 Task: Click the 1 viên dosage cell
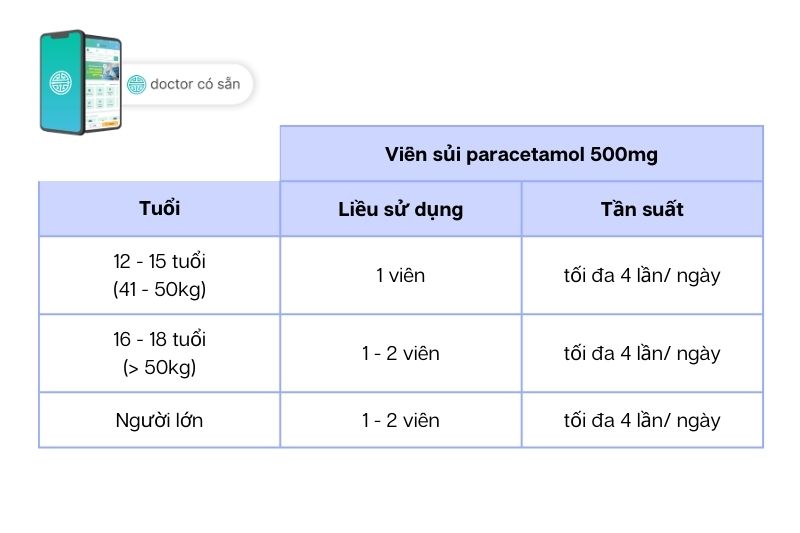click(400, 275)
